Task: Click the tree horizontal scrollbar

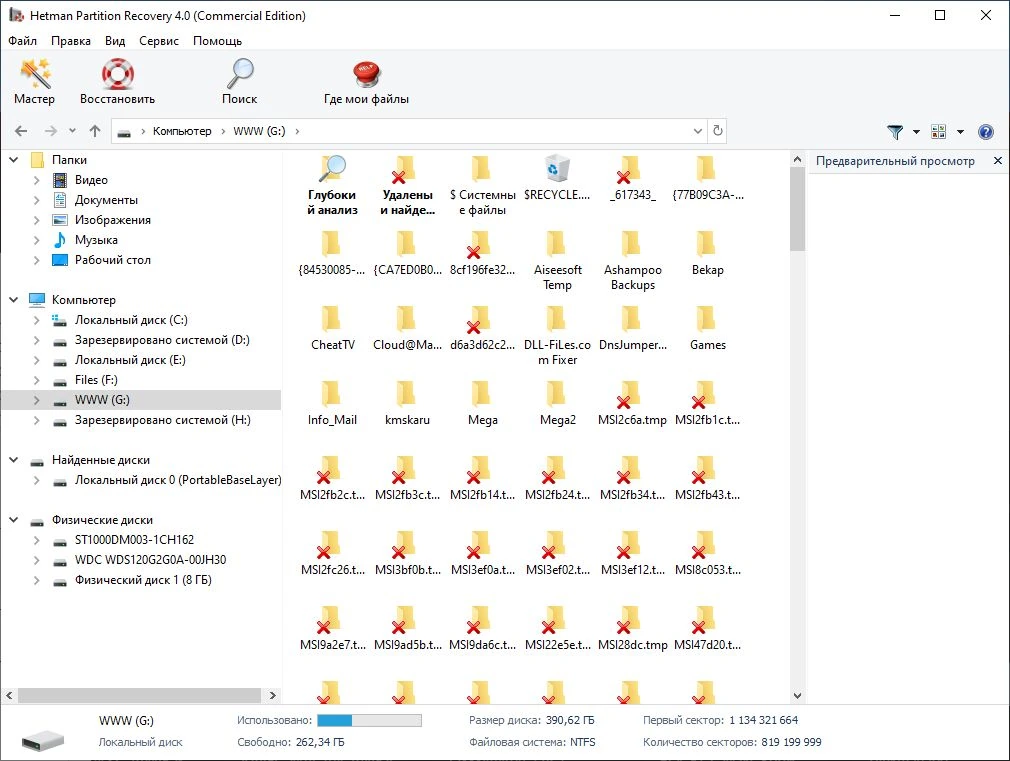Action: [x=139, y=695]
